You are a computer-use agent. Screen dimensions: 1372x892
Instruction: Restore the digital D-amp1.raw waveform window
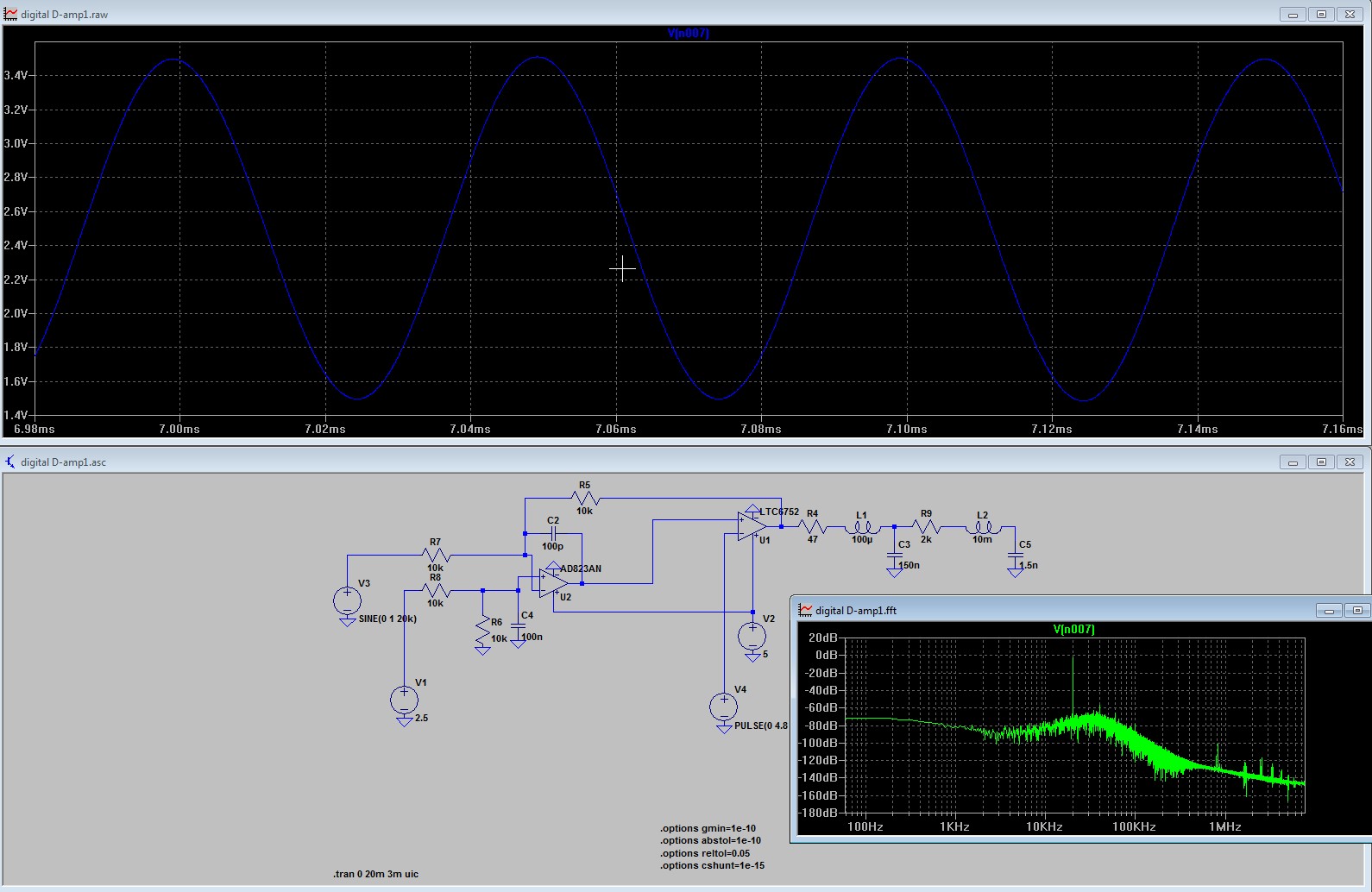point(1321,14)
